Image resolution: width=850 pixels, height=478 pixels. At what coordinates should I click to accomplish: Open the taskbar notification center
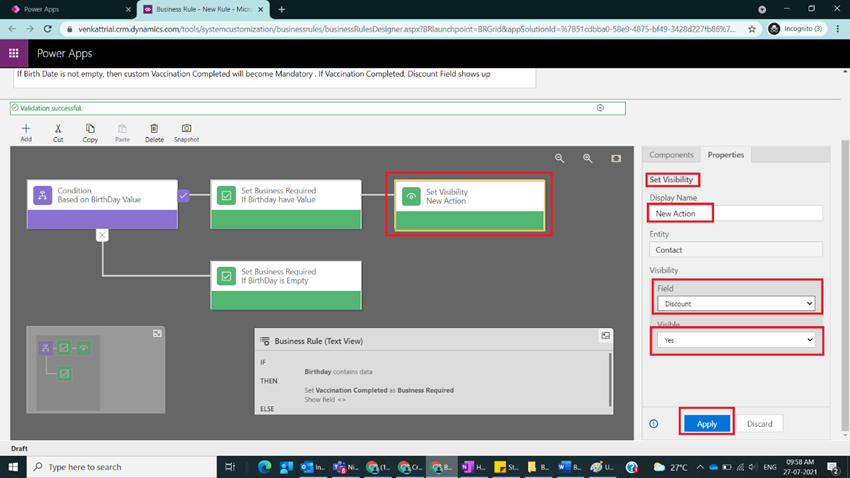click(x=833, y=467)
